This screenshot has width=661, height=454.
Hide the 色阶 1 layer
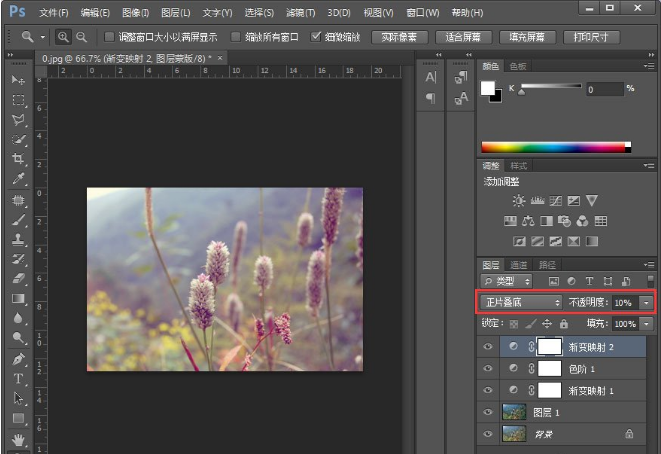click(x=487, y=368)
